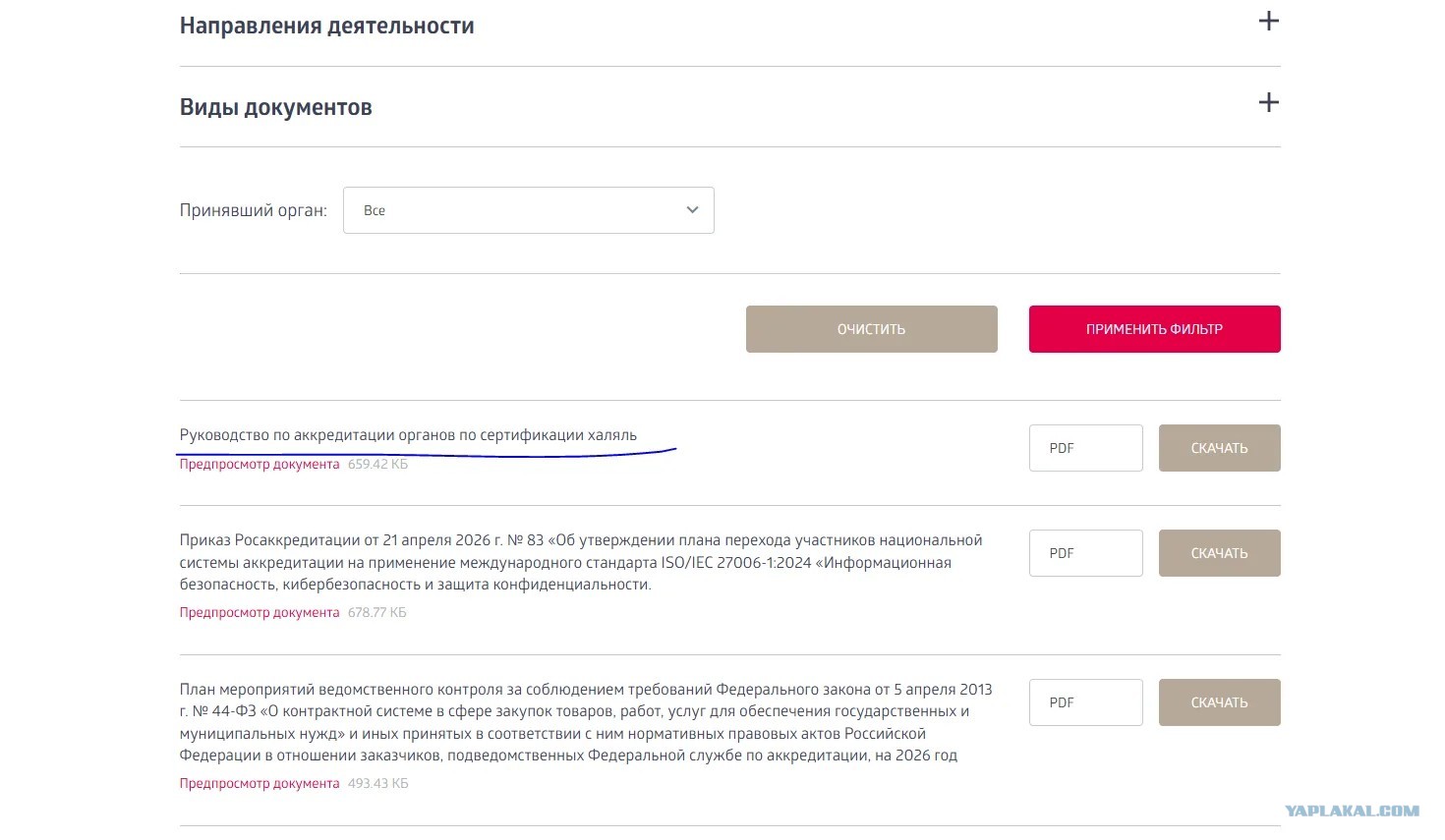Download the халяль certification guide

point(1219,448)
